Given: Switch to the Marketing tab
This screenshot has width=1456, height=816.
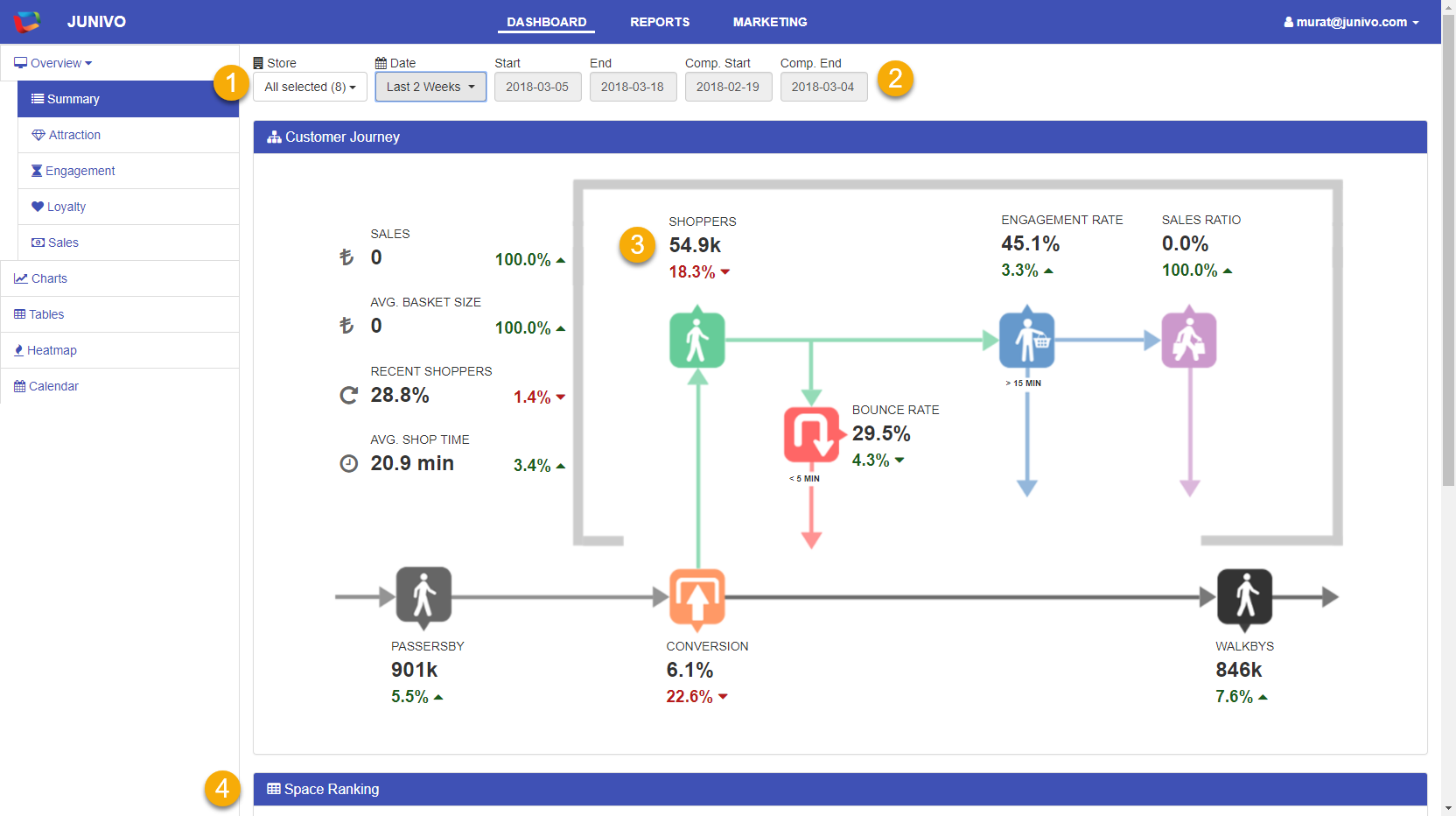Looking at the screenshot, I should pyautogui.click(x=770, y=22).
